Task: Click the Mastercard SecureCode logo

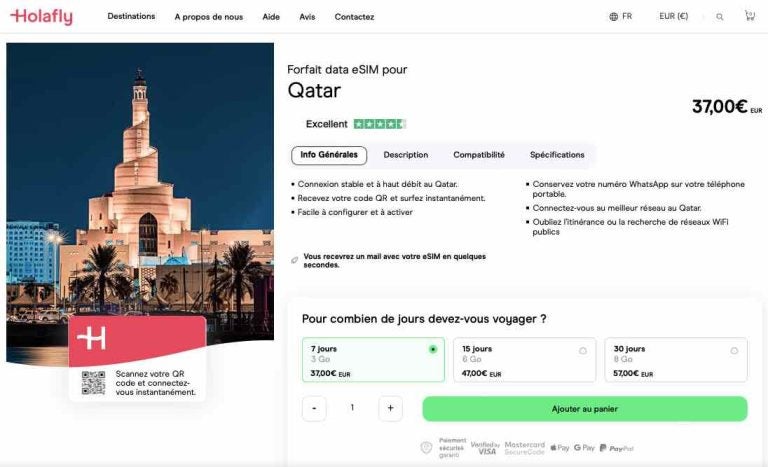Action: click(525, 448)
